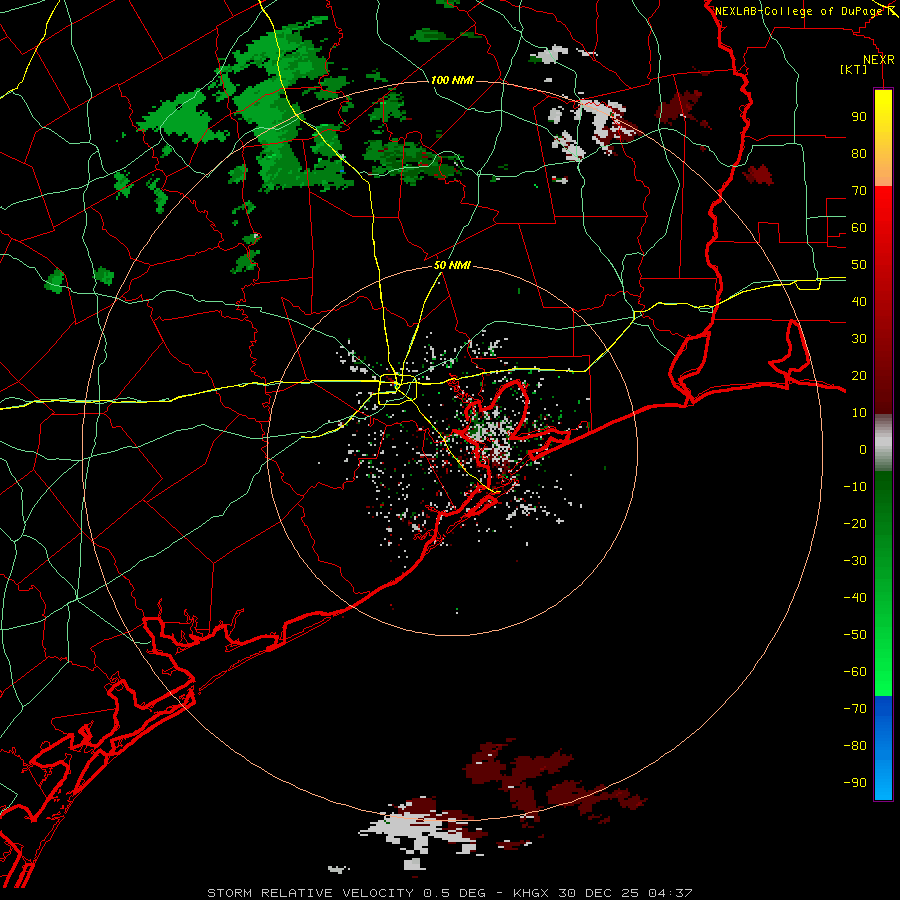Click the 80 value on the velocity scale
Image resolution: width=900 pixels, height=900 pixels.
[x=859, y=153]
